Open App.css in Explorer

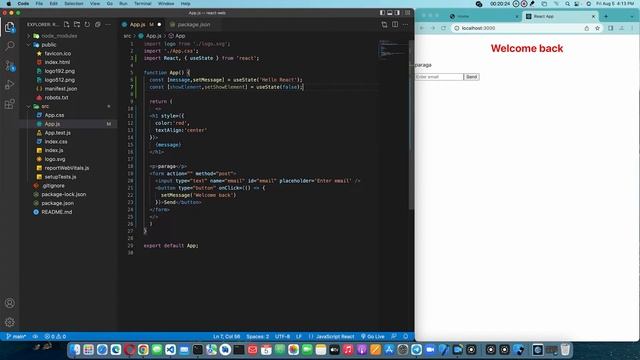[x=54, y=115]
